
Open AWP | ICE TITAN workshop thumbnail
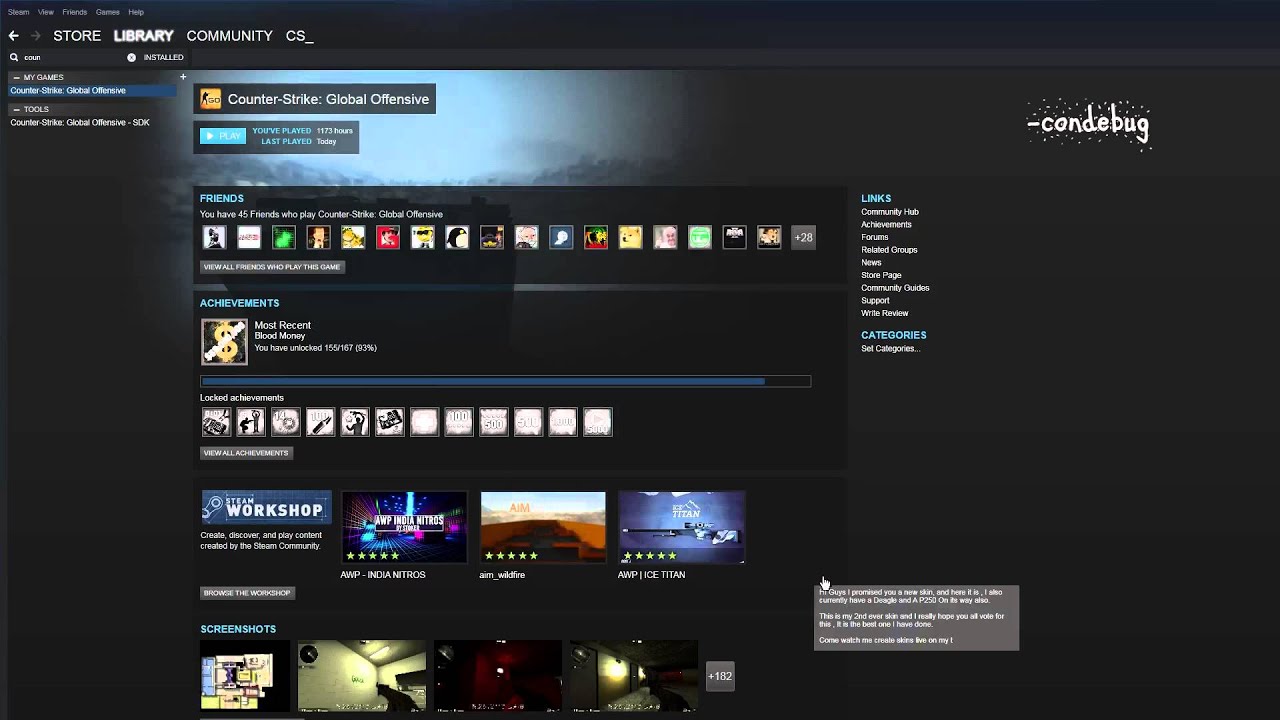681,527
